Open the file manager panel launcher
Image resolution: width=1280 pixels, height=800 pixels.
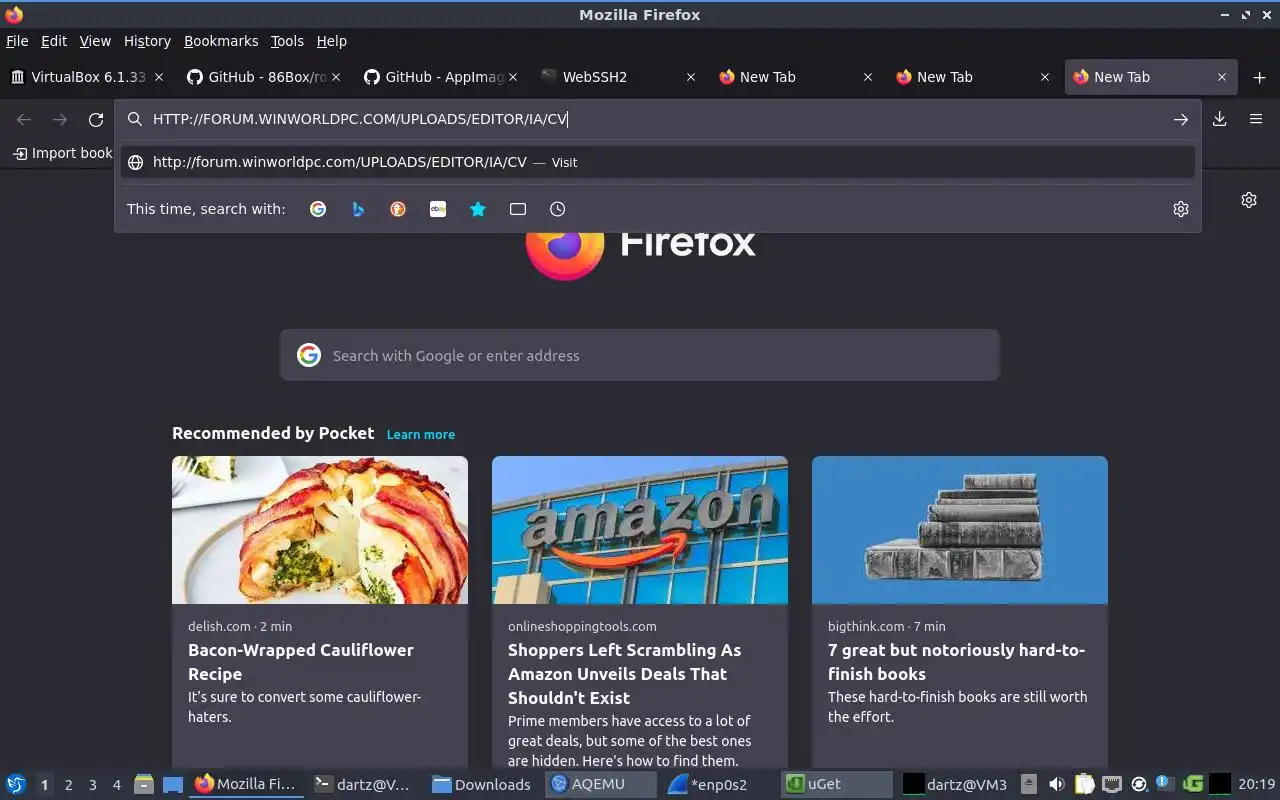coord(144,784)
